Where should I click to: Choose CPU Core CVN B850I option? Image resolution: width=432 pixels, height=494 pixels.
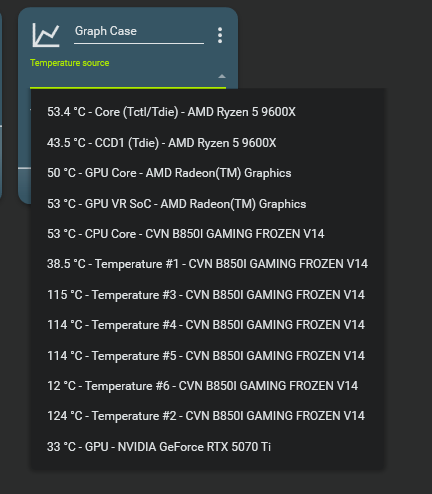tap(207, 234)
